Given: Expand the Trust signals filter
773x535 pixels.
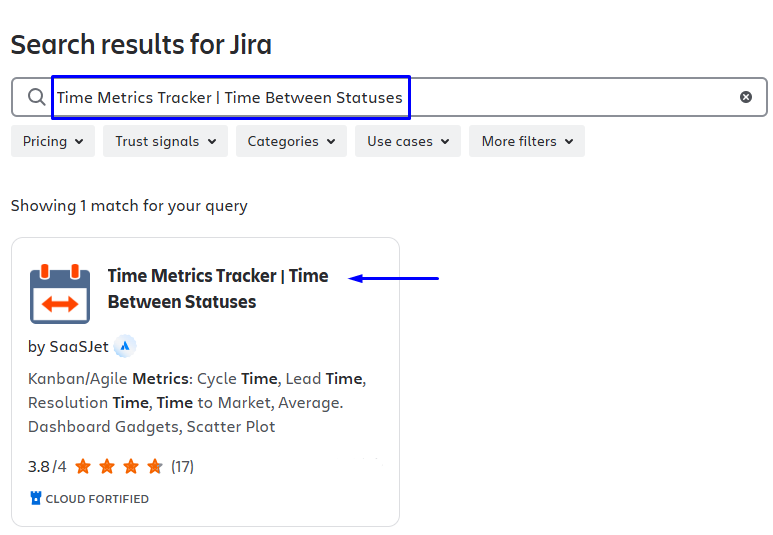Looking at the screenshot, I should 165,141.
